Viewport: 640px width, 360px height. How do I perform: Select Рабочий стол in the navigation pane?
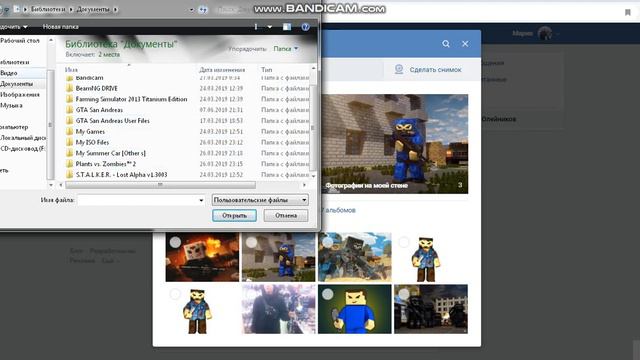20,41
